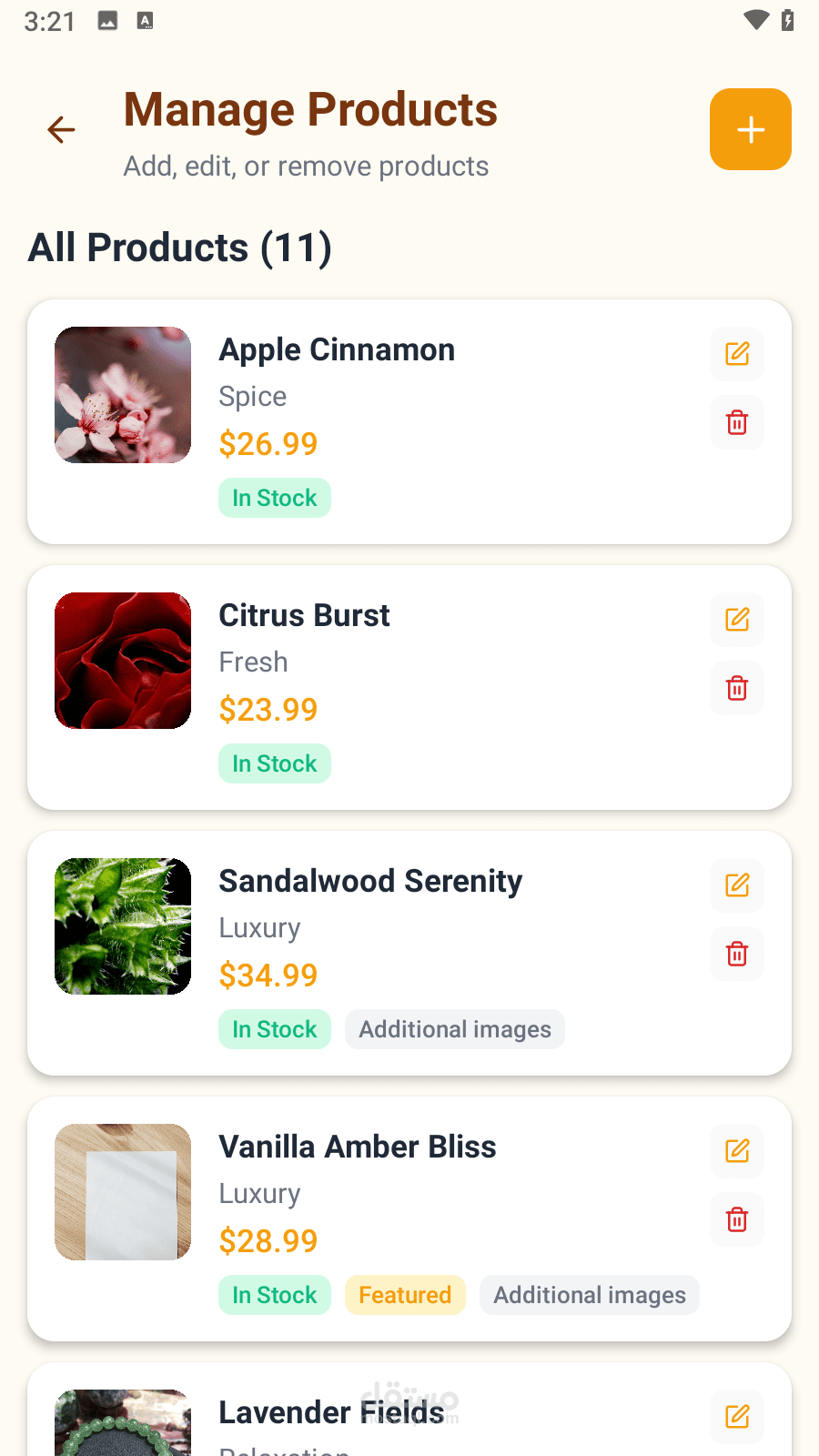The height and width of the screenshot is (1456, 819).
Task: Open the Sandalwood Serenity product thumbnail
Action: pyautogui.click(x=123, y=926)
